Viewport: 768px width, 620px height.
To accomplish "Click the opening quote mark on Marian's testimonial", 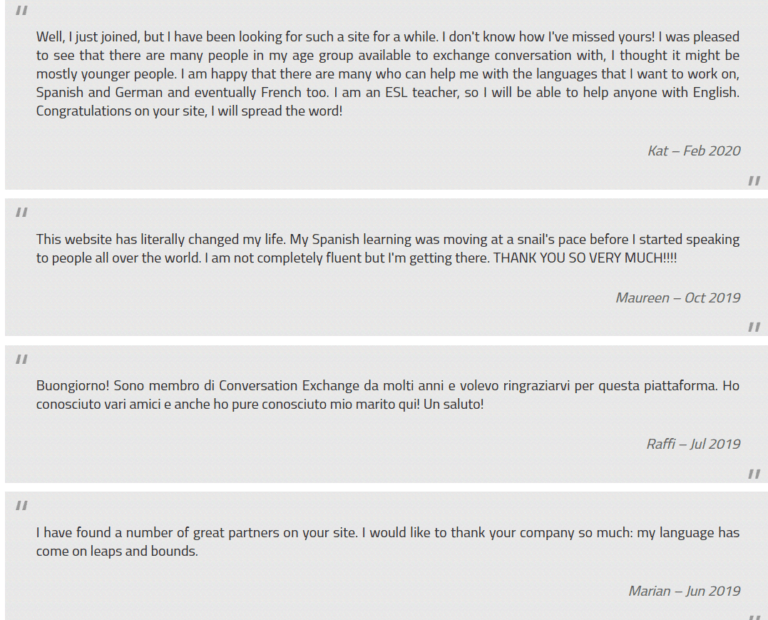I will pyautogui.click(x=22, y=506).
